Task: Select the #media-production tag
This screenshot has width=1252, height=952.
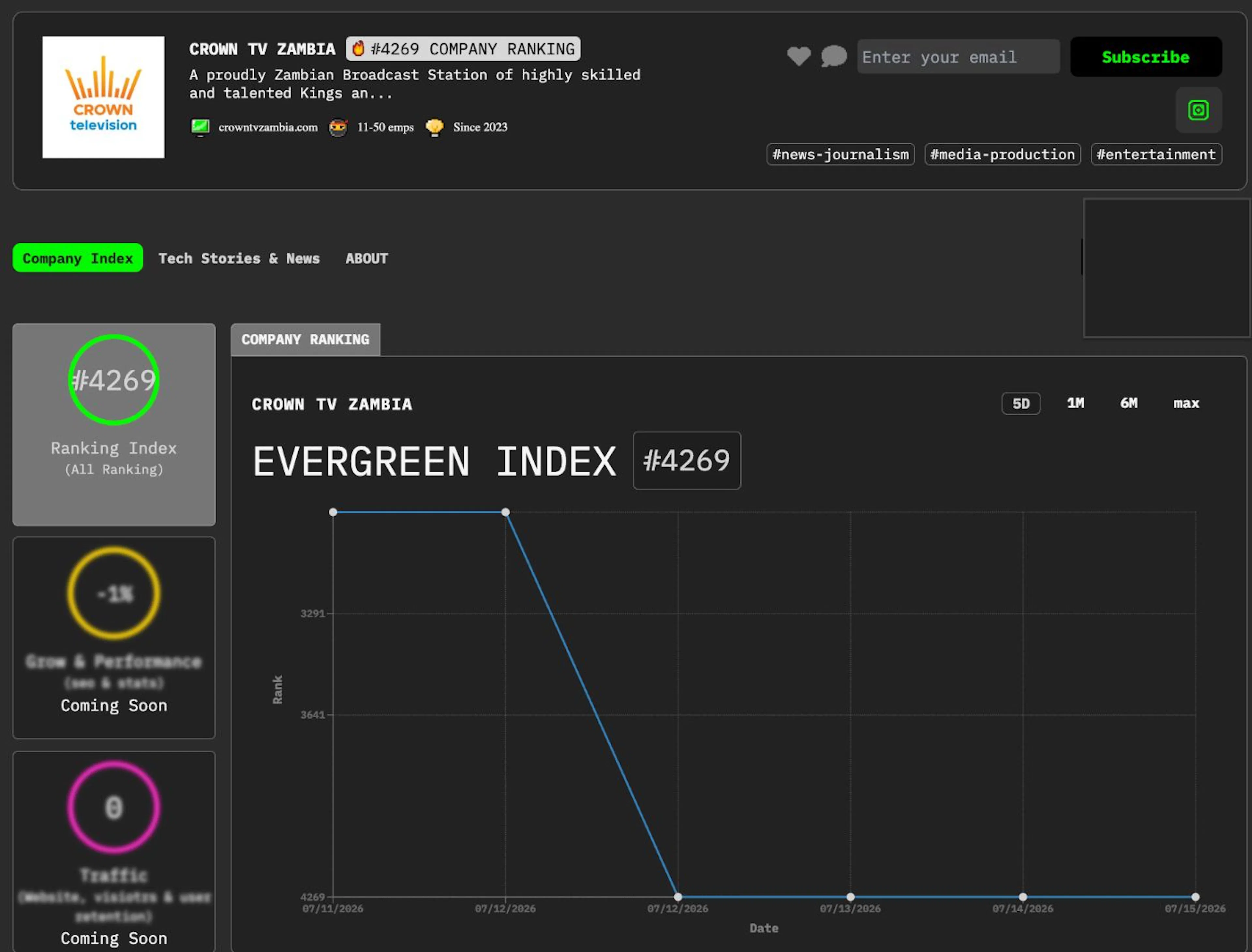Action: pyautogui.click(x=1002, y=154)
